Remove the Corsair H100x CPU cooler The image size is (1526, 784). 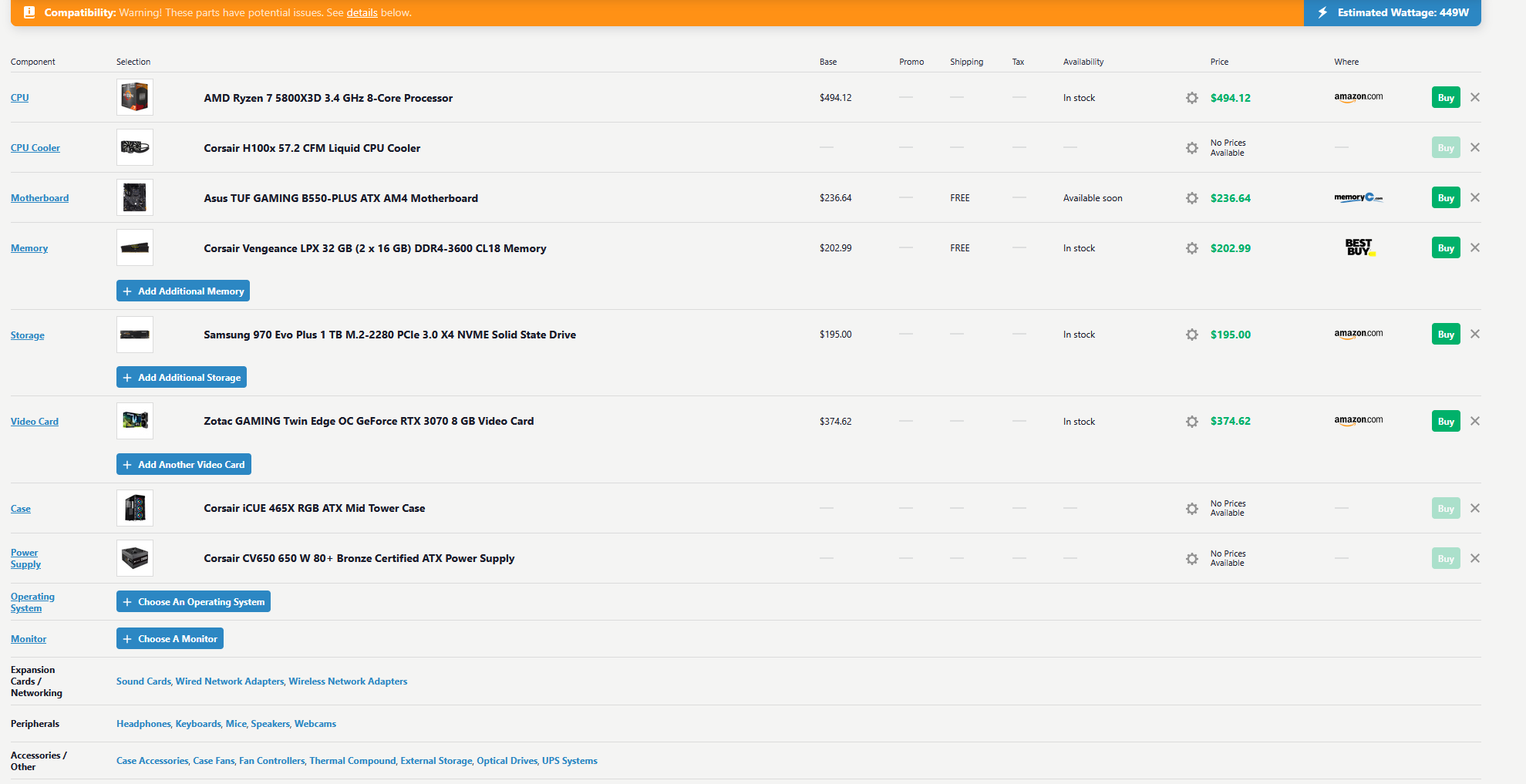coord(1475,147)
